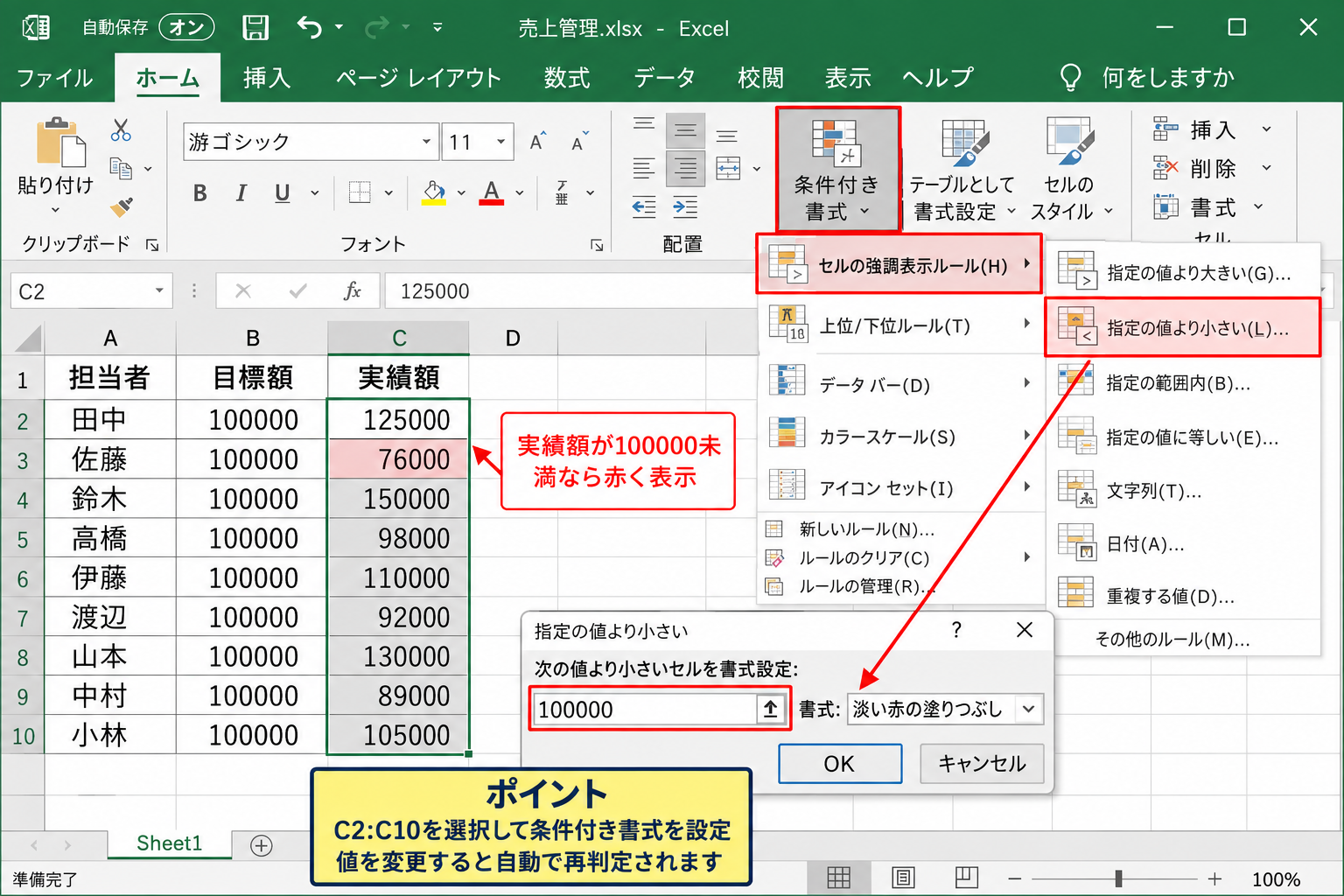1344x896 pixels.
Task: Click the Insert Function fx icon
Action: tap(352, 290)
